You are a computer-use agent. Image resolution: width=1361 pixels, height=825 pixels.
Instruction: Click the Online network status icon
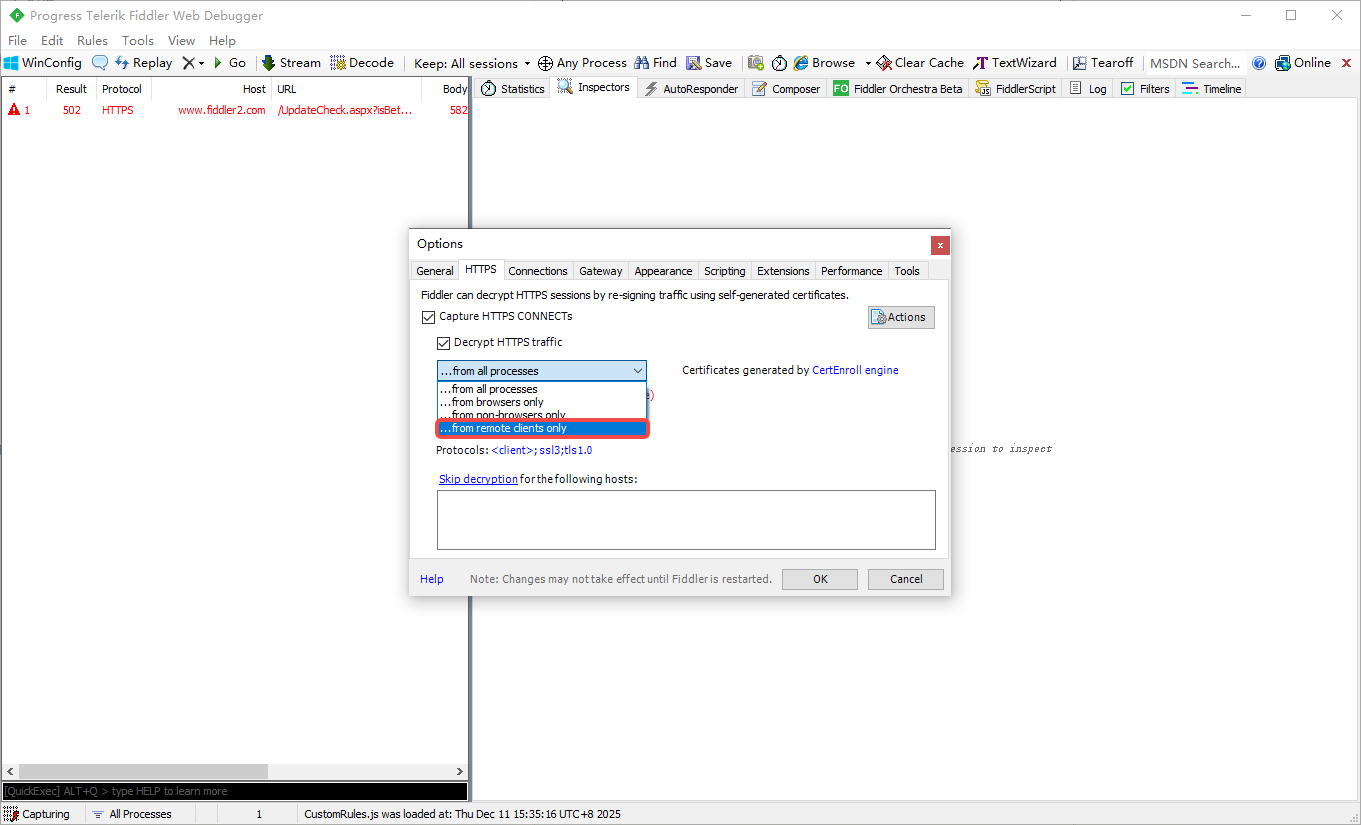click(x=1302, y=63)
